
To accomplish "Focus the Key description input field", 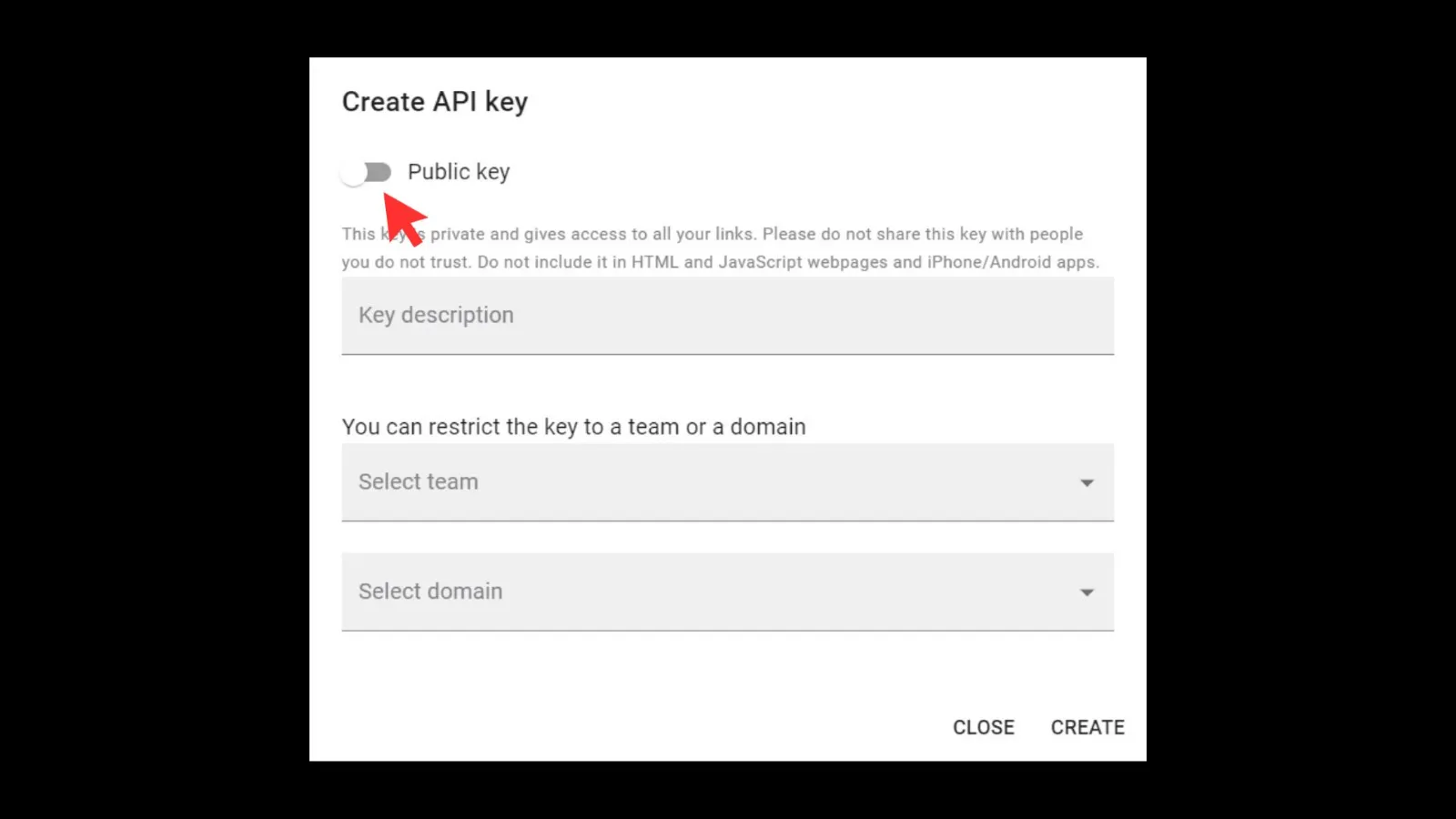I will point(728,316).
